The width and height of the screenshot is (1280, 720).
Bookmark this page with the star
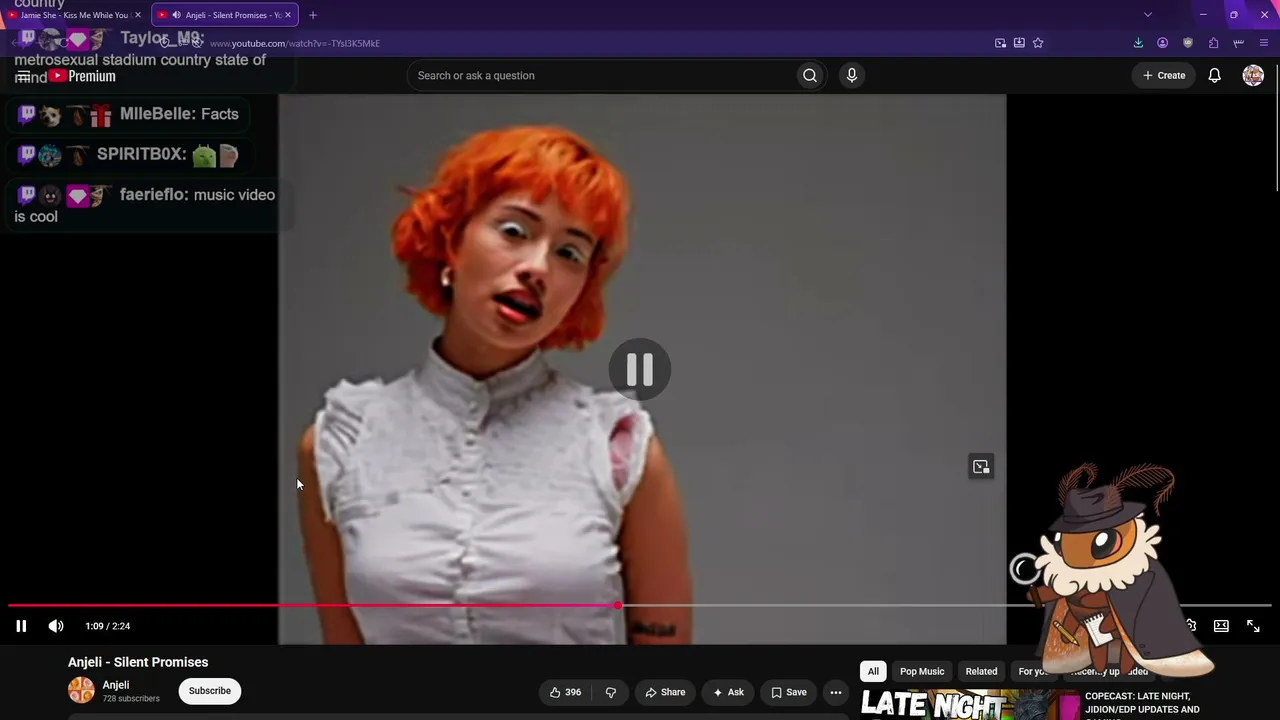click(1038, 43)
